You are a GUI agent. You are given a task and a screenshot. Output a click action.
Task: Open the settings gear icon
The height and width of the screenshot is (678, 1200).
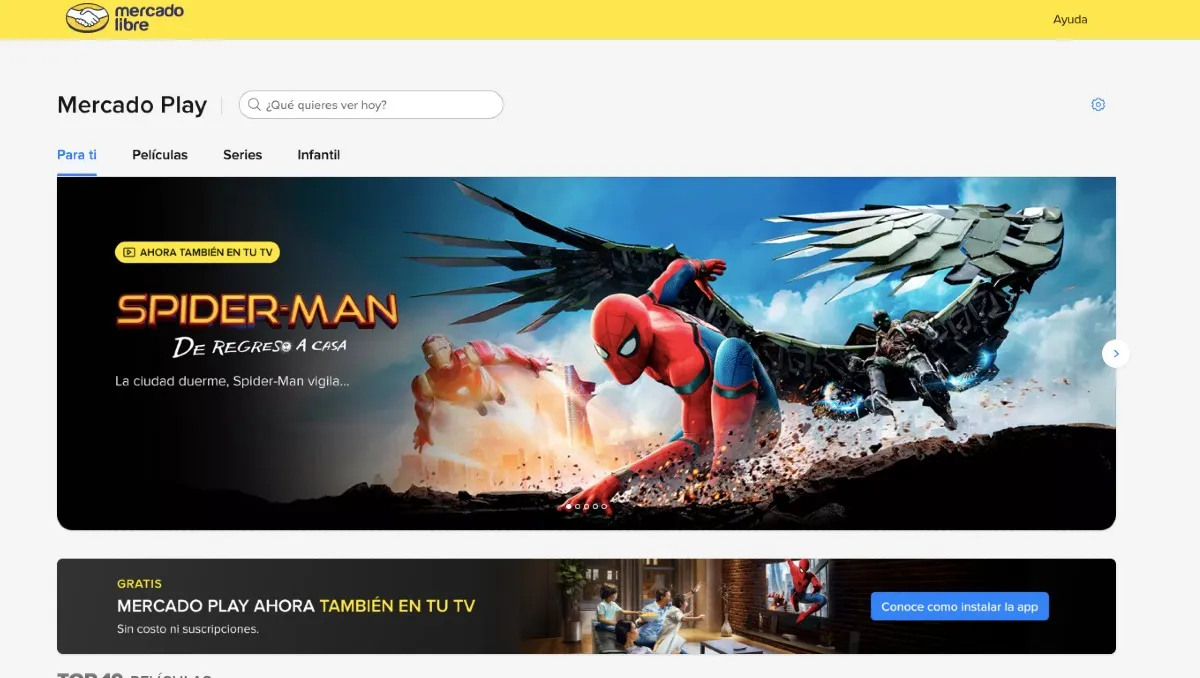1098,105
